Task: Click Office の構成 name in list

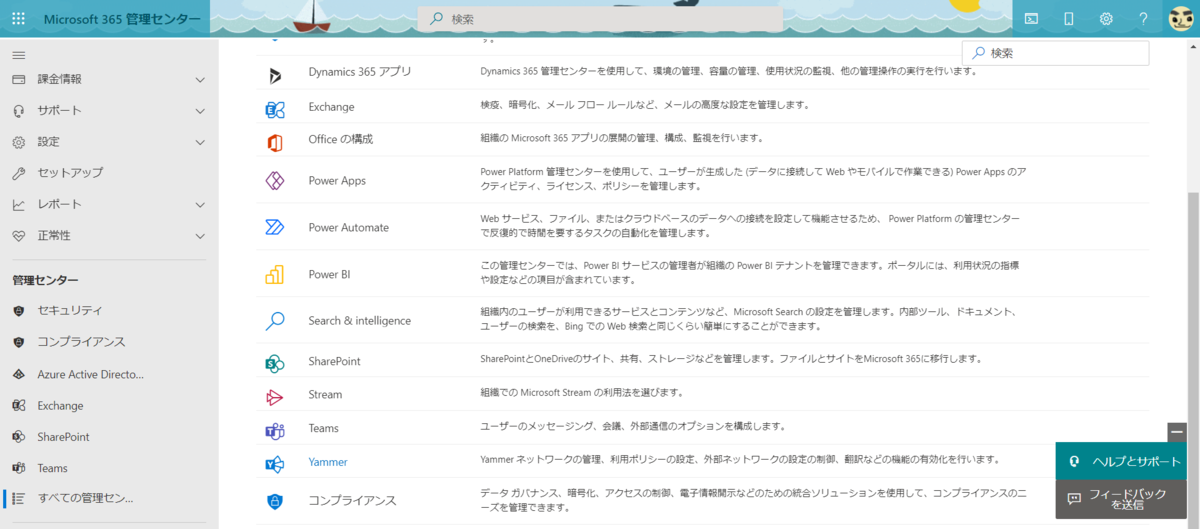Action: point(341,140)
